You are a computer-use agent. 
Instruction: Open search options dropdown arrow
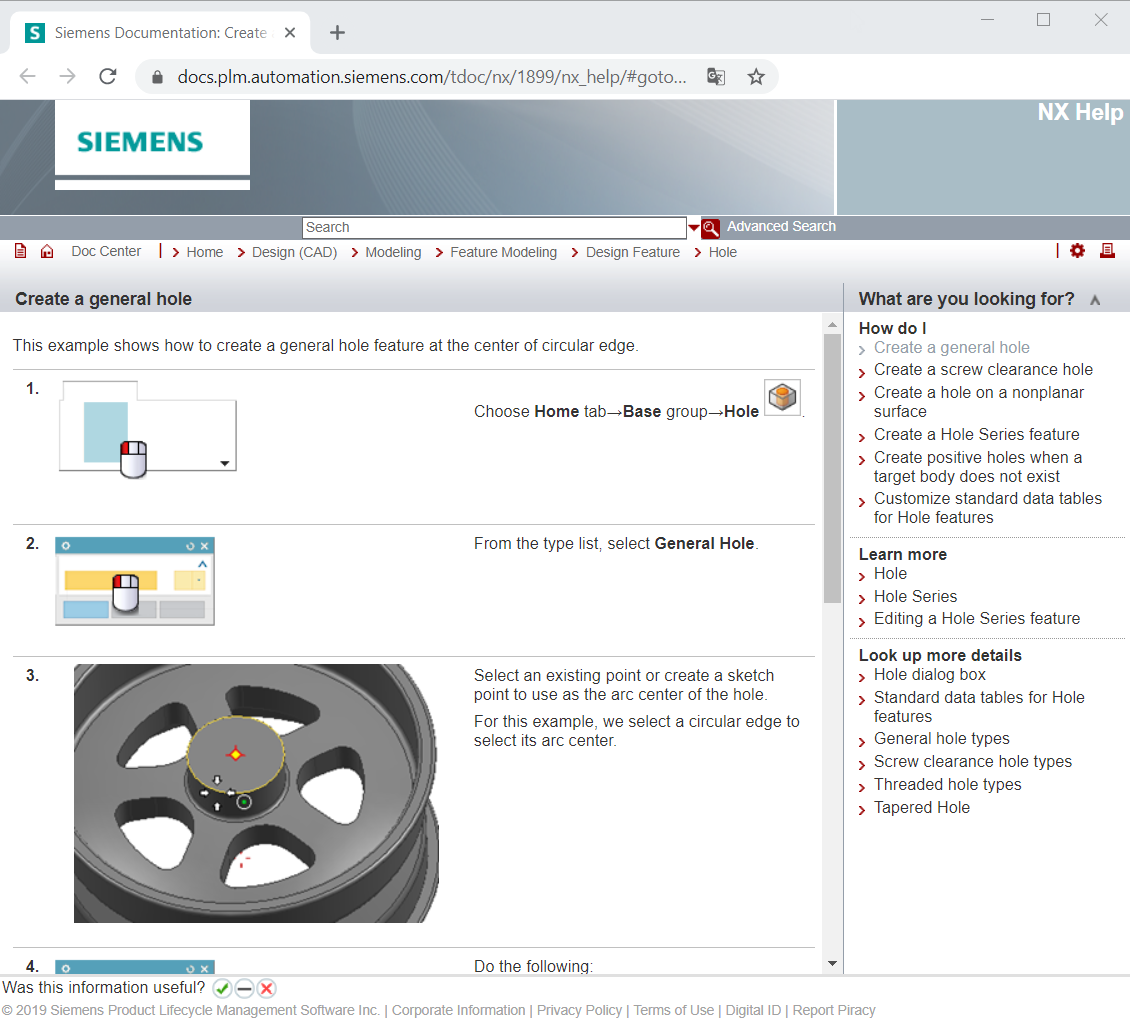click(x=693, y=228)
